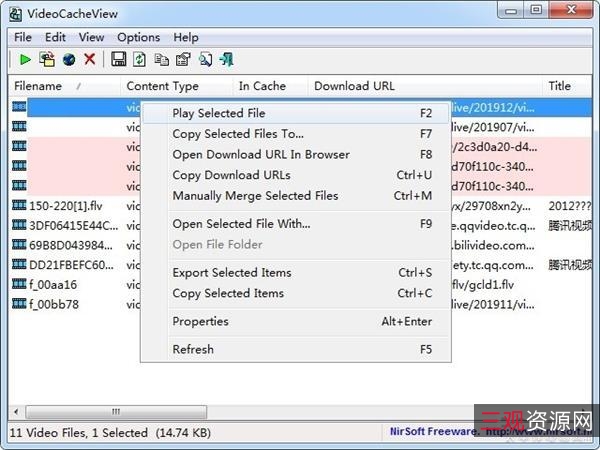Click the green Play Selected File icon
This screenshot has height=450, width=600.
point(25,60)
